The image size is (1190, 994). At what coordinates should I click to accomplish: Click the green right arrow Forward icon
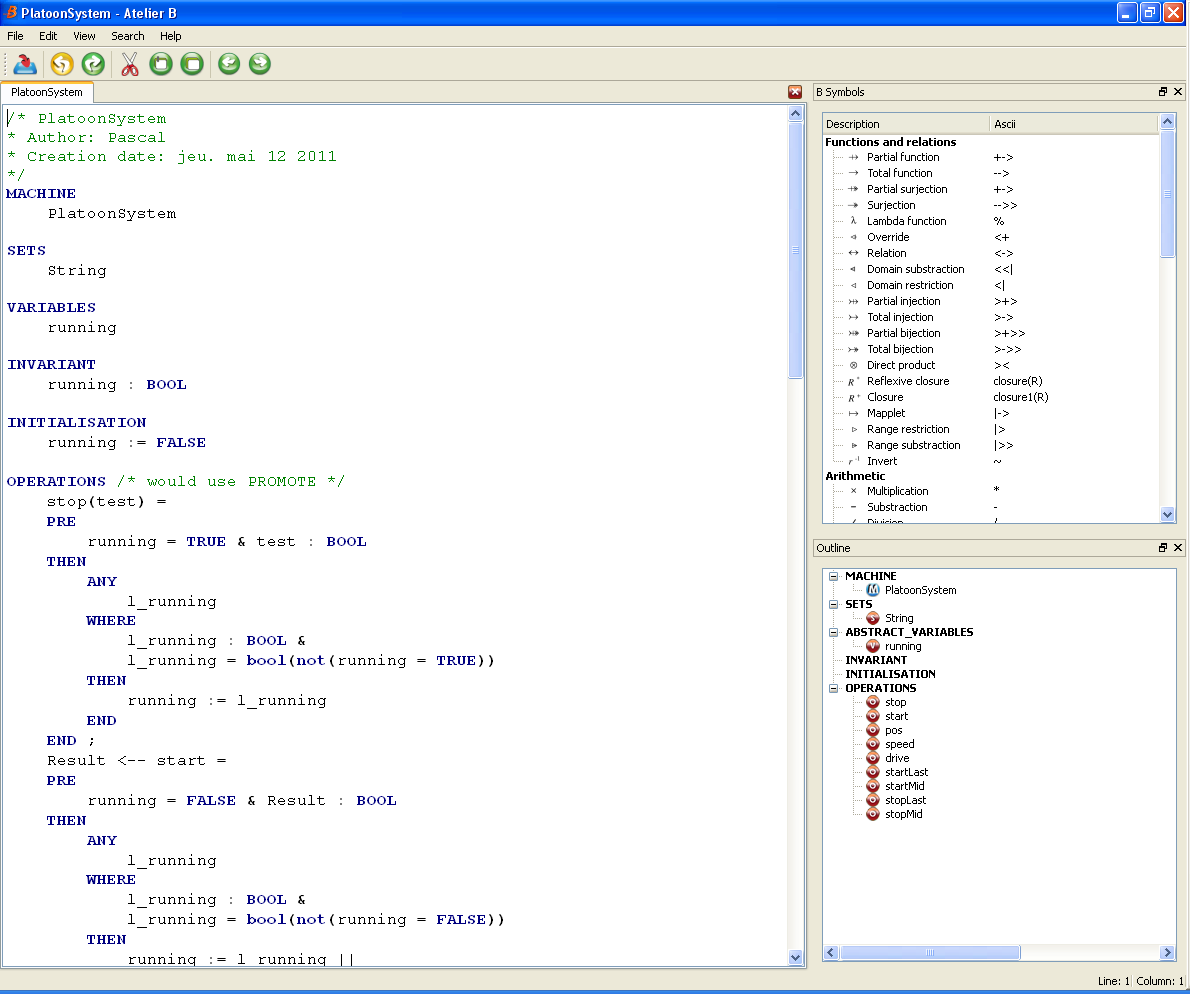pyautogui.click(x=259, y=65)
